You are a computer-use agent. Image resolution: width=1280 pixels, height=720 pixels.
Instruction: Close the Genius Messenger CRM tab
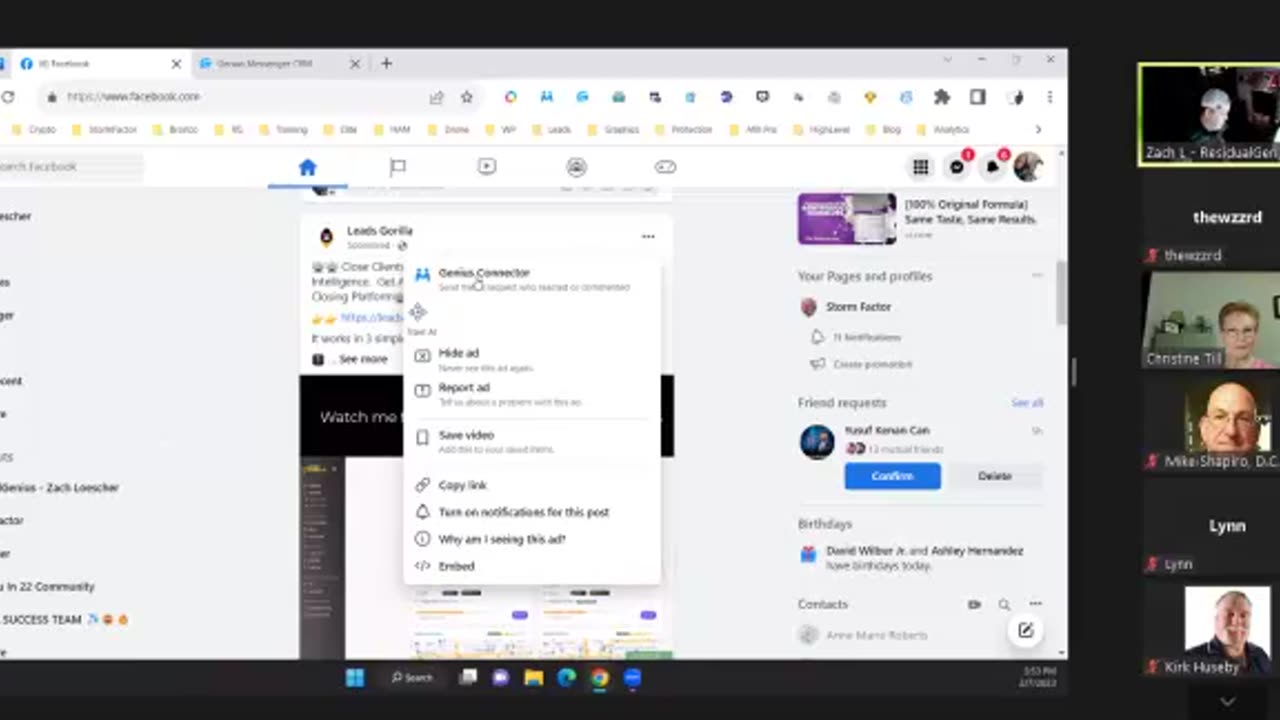[354, 63]
